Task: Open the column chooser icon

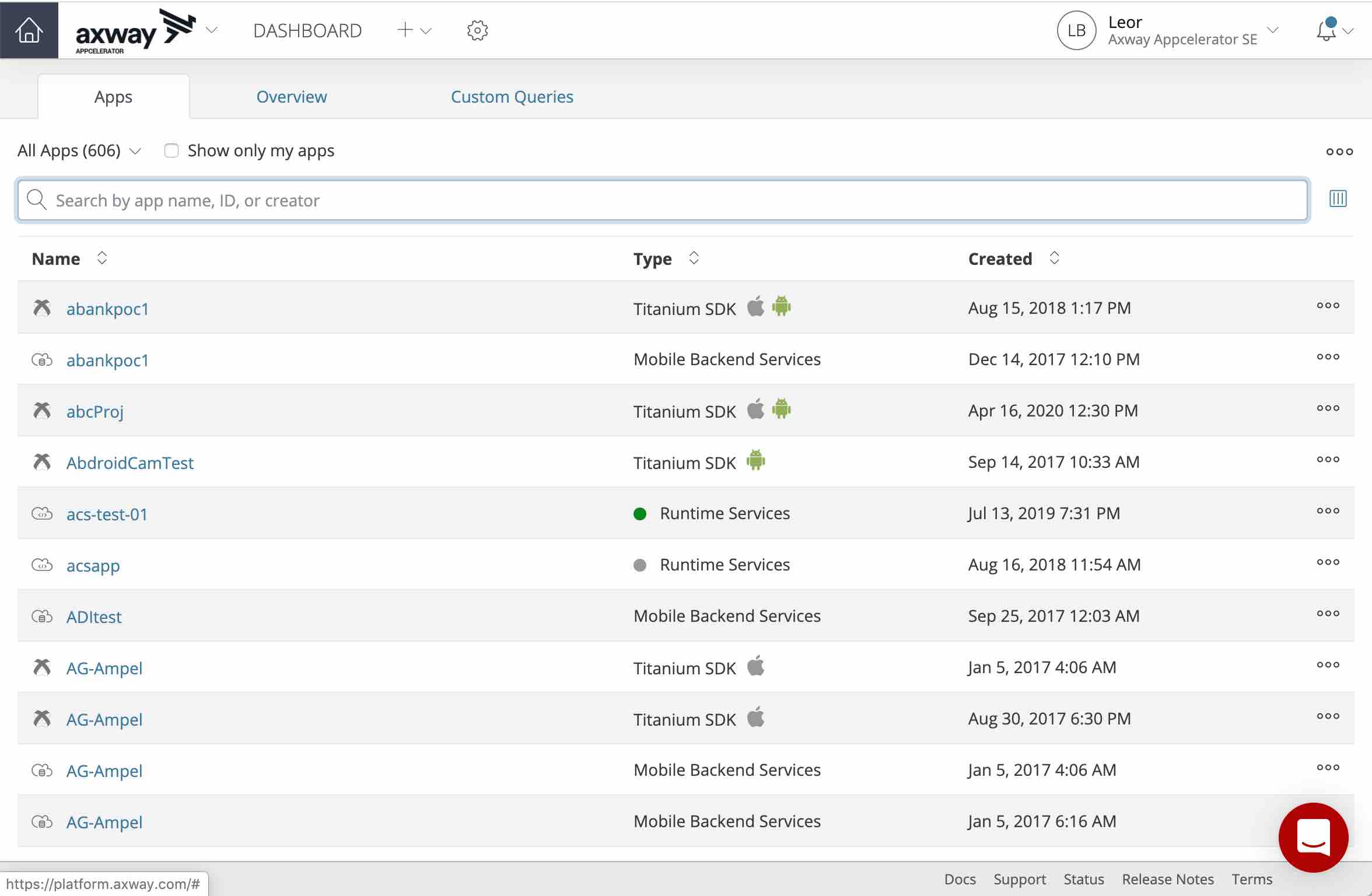Action: pyautogui.click(x=1338, y=199)
